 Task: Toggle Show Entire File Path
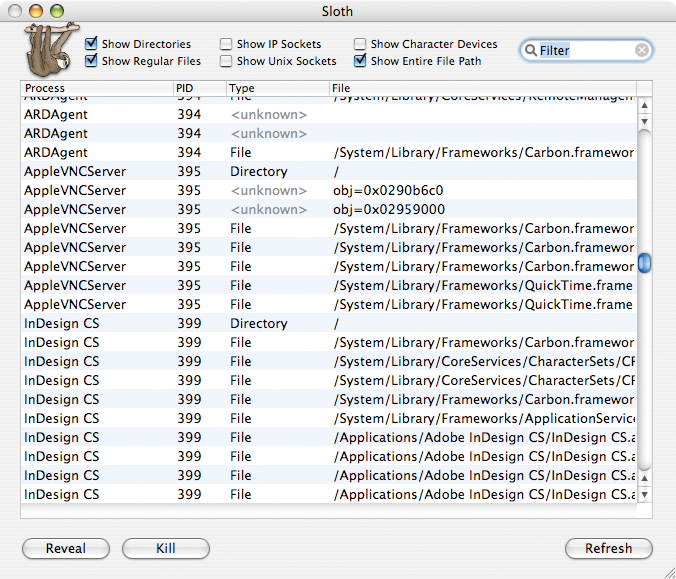point(360,61)
